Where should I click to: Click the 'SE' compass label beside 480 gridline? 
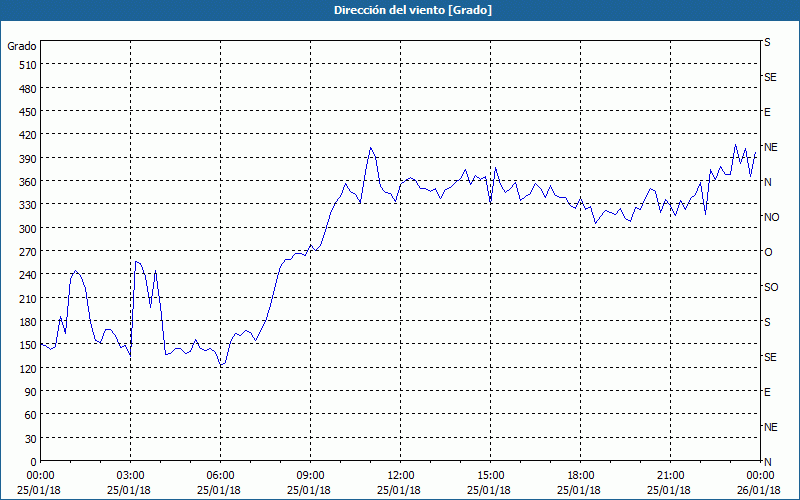point(770,77)
